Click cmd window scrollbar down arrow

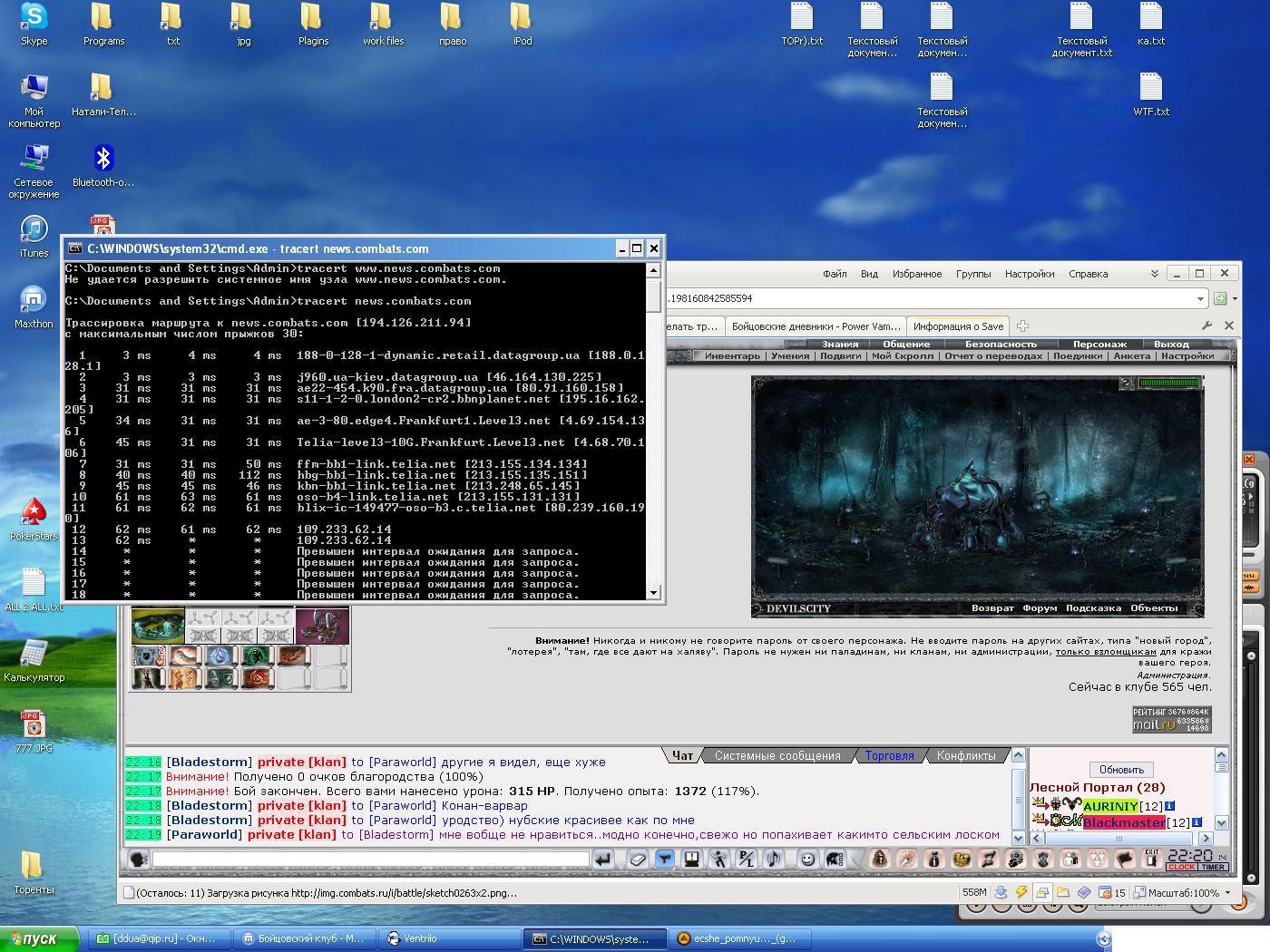coord(653,592)
